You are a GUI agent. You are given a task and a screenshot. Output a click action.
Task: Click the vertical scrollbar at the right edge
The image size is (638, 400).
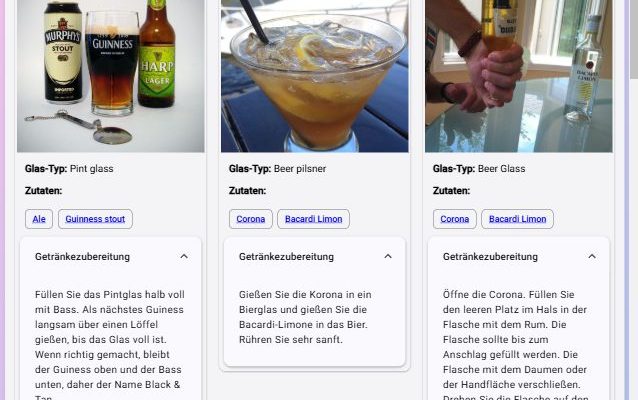point(634,39)
